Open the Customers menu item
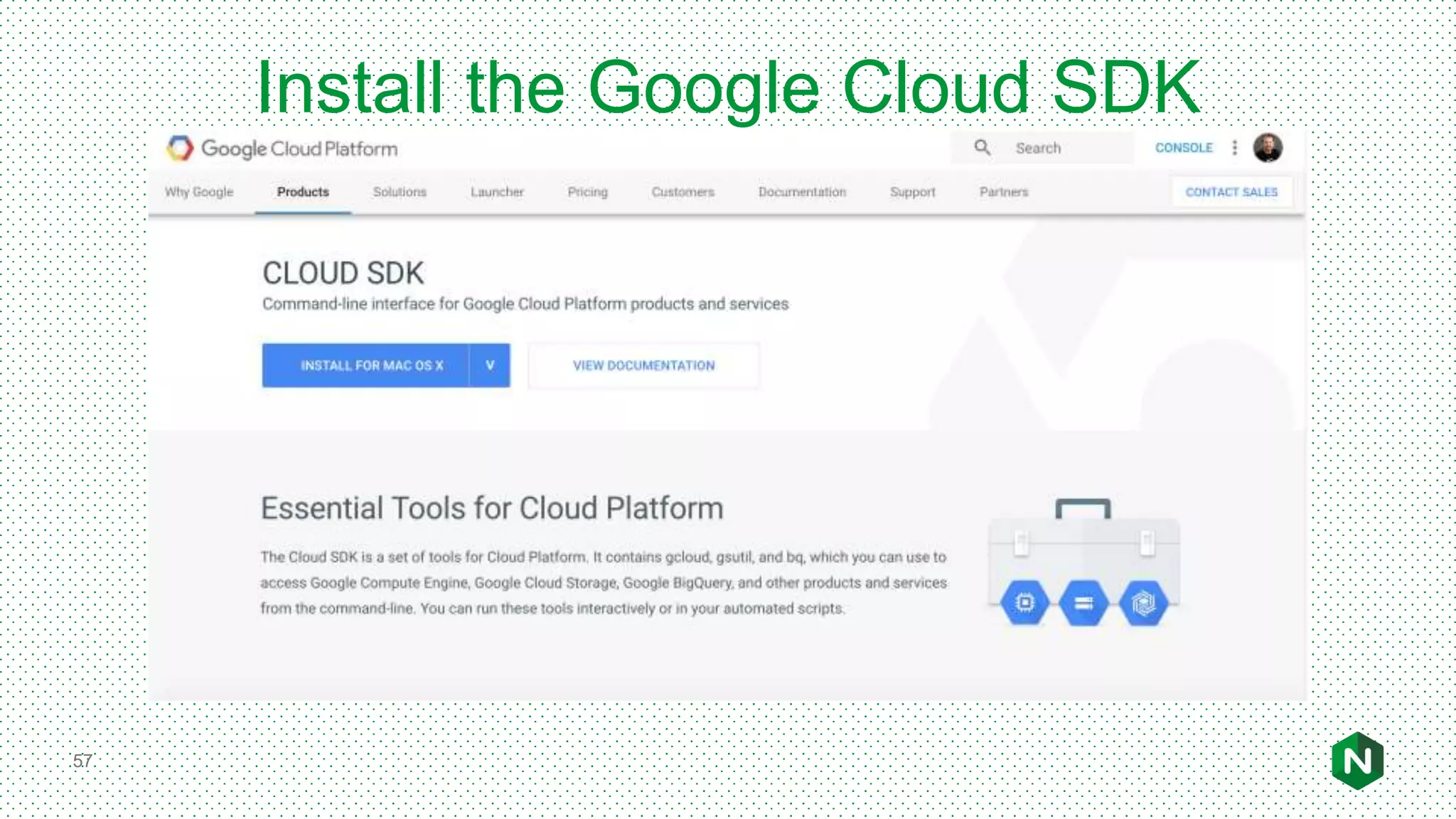The image size is (1456, 819). click(x=682, y=192)
